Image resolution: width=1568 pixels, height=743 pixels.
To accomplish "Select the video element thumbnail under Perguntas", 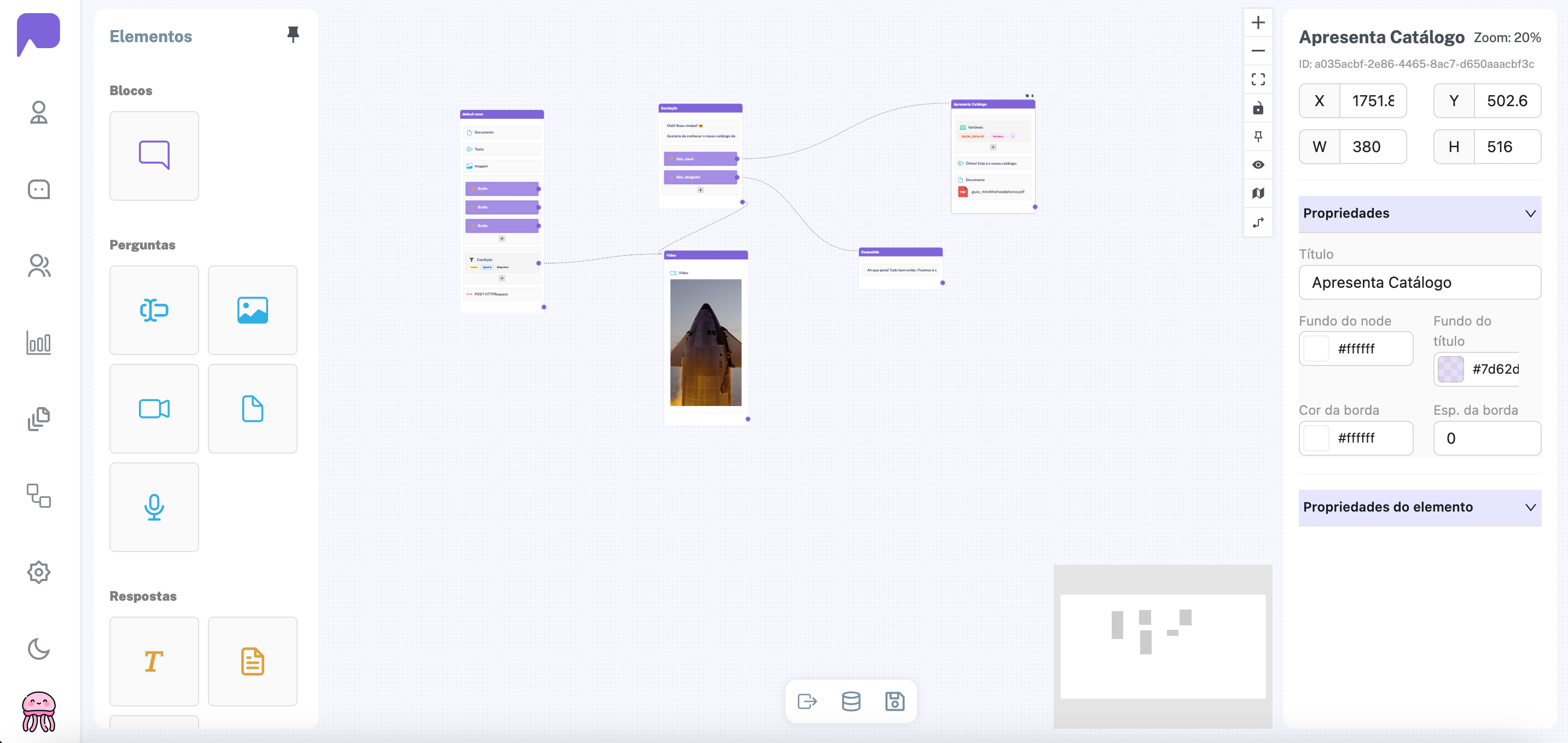I will click(x=154, y=408).
